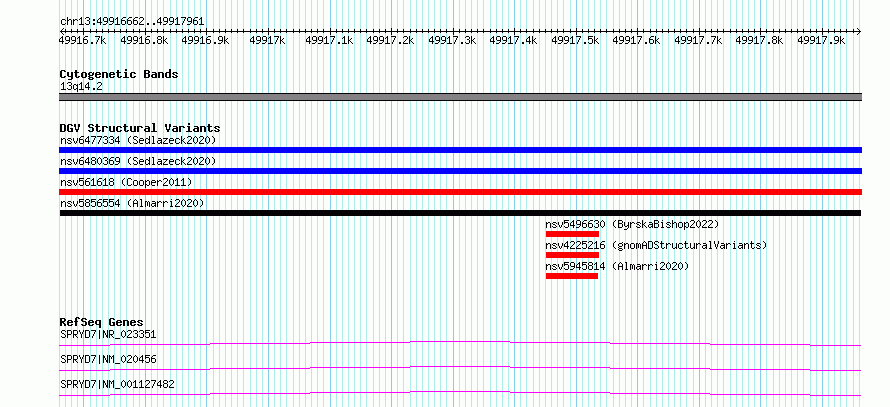
Task: Click ruler position 49917.6k
Action: point(637,40)
